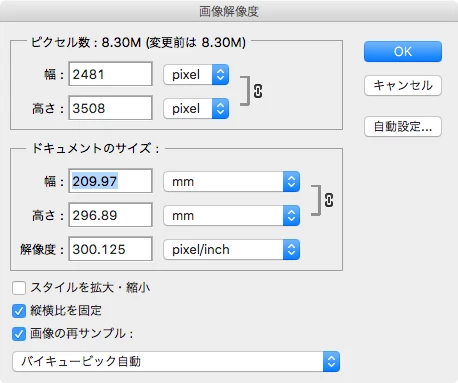Click the ドキュメントのサイズ heading text

tap(95, 148)
